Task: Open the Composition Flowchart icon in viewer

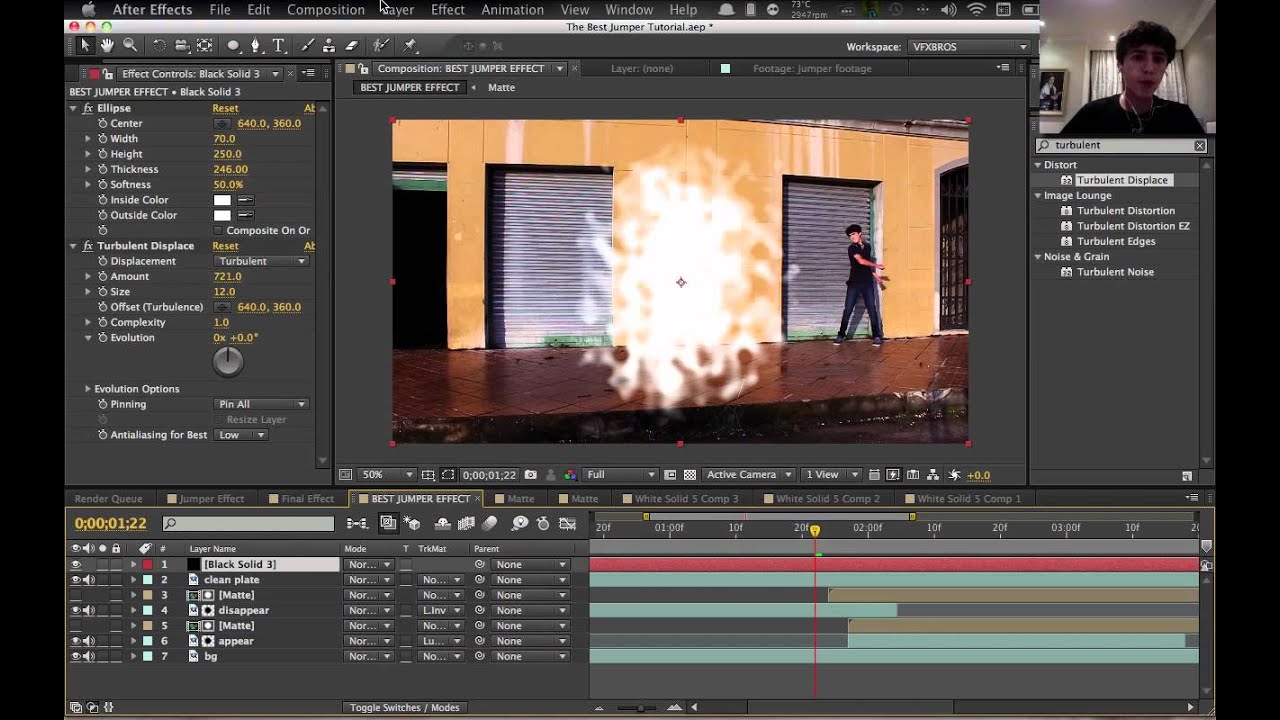Action: (932, 475)
